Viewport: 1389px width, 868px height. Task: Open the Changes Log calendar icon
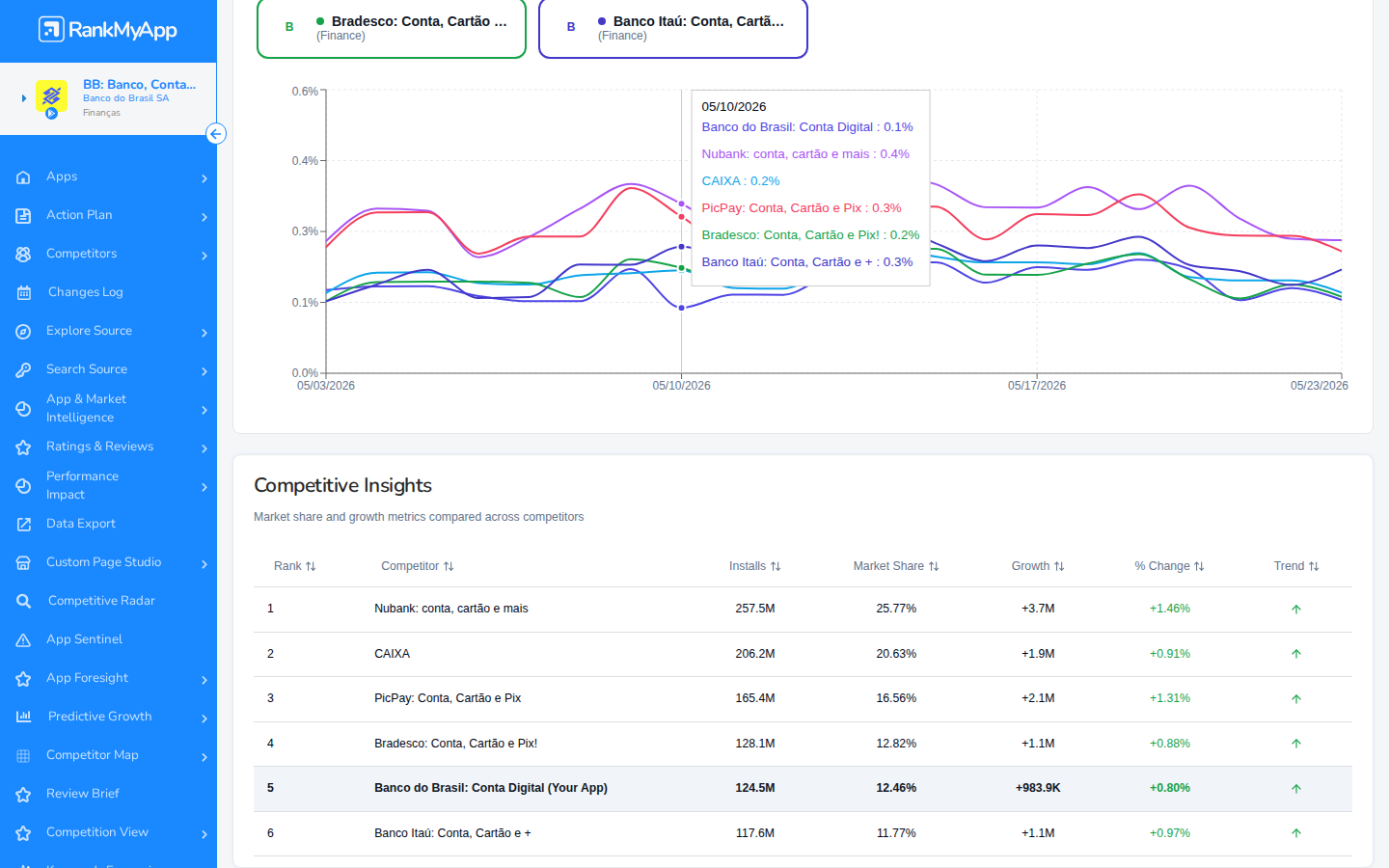coord(23,293)
